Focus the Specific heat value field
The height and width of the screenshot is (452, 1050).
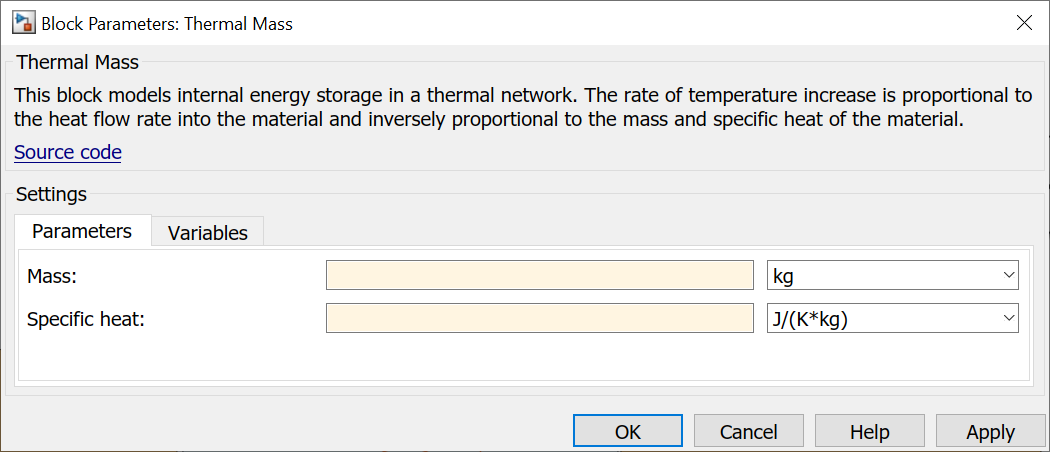pos(539,319)
